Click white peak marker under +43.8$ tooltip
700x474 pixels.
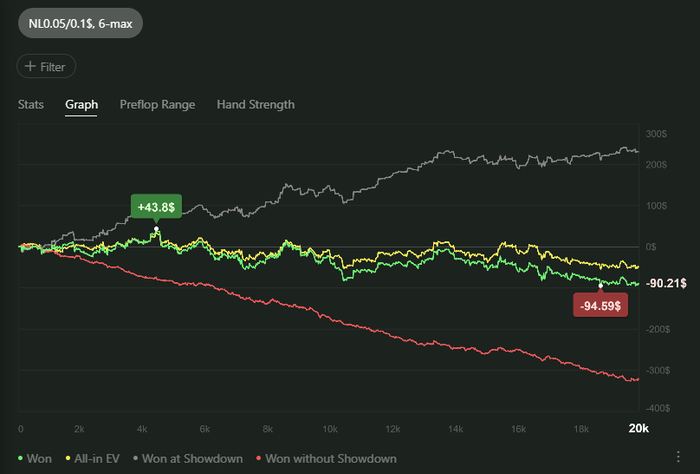tap(157, 229)
